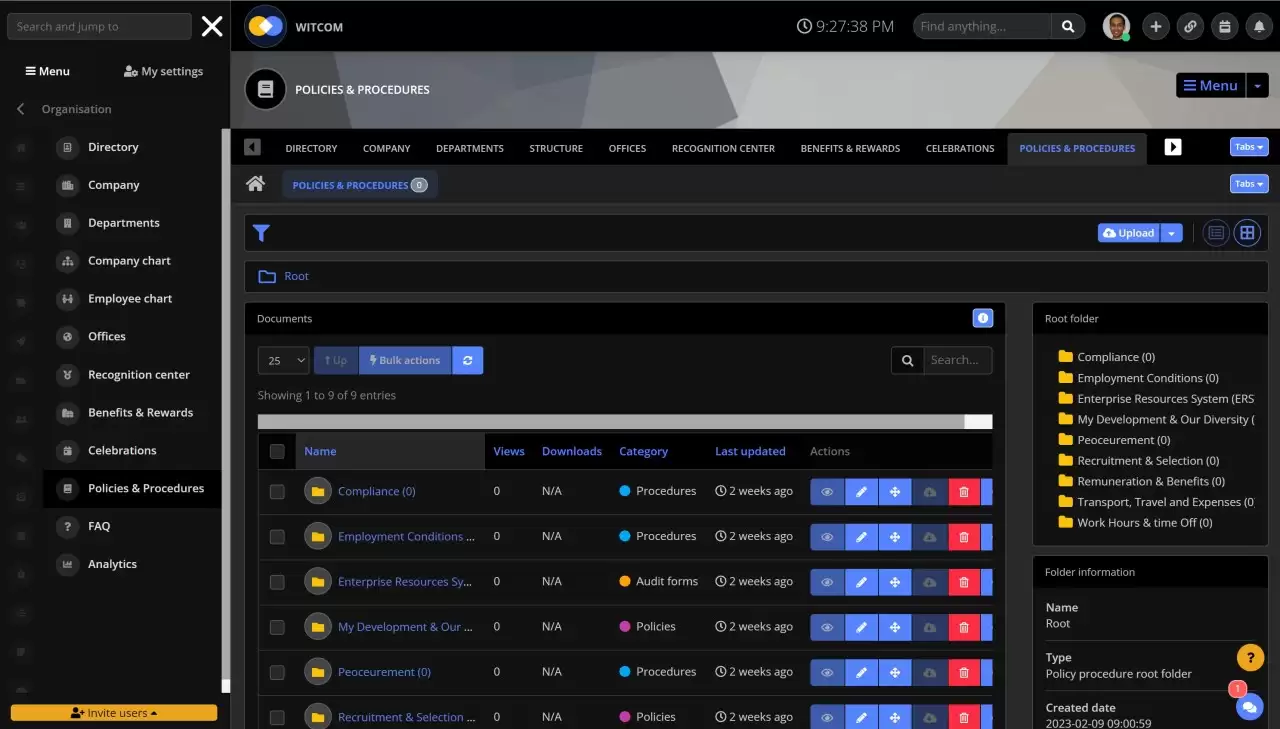The image size is (1280, 729).
Task: Switch to the Benefits & Rewards tab
Action: pos(850,148)
